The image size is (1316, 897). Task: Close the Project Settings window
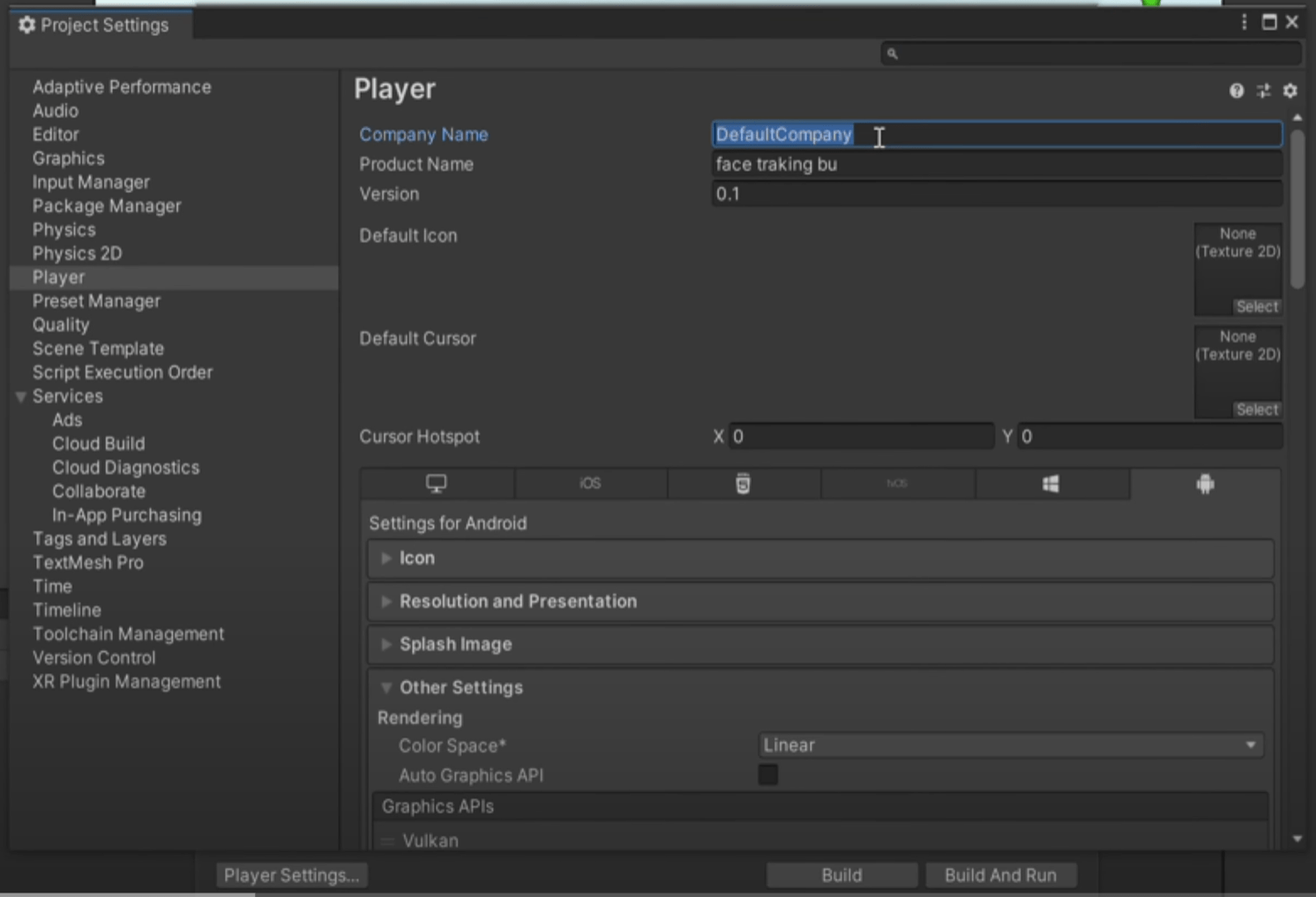click(x=1292, y=22)
